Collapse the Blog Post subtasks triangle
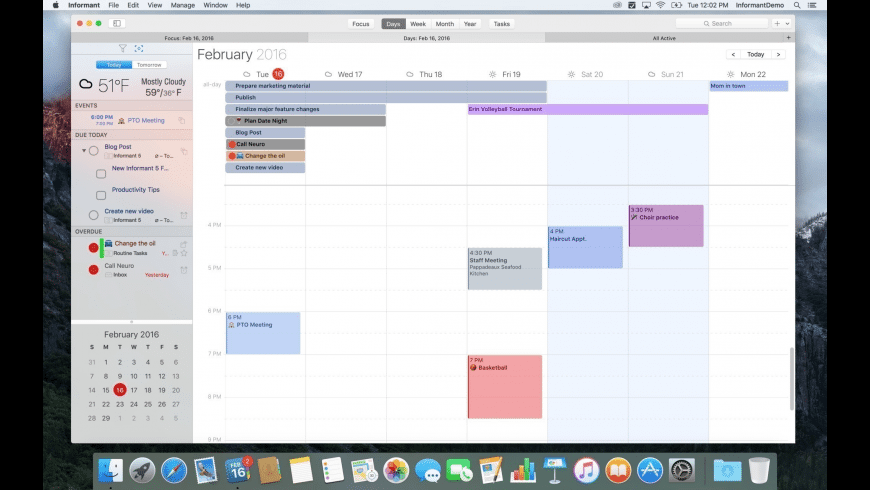This screenshot has height=490, width=870. 84,150
